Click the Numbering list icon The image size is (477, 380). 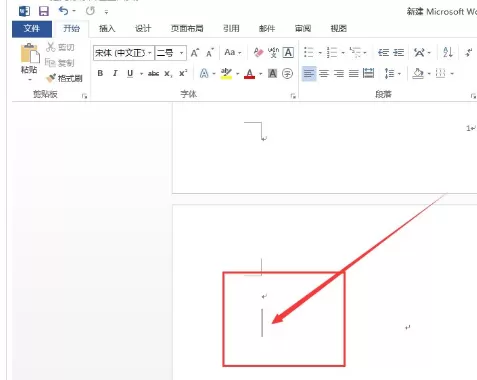coord(332,52)
